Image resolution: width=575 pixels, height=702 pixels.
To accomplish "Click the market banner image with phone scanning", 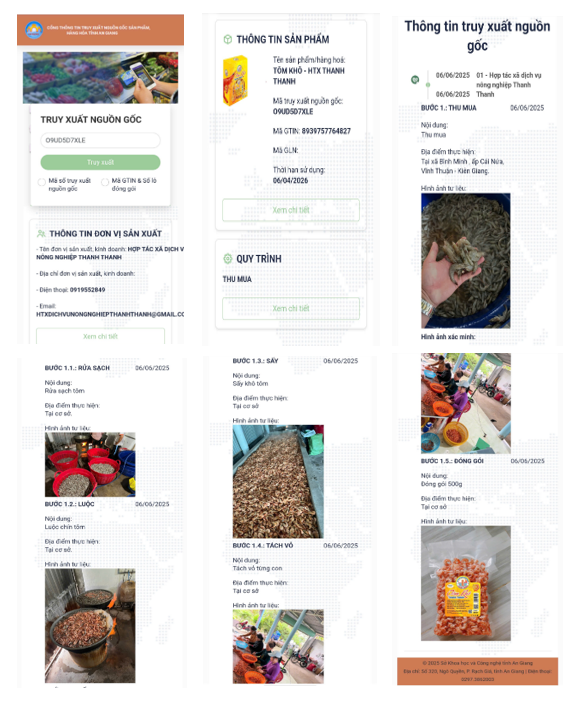I will click(100, 78).
